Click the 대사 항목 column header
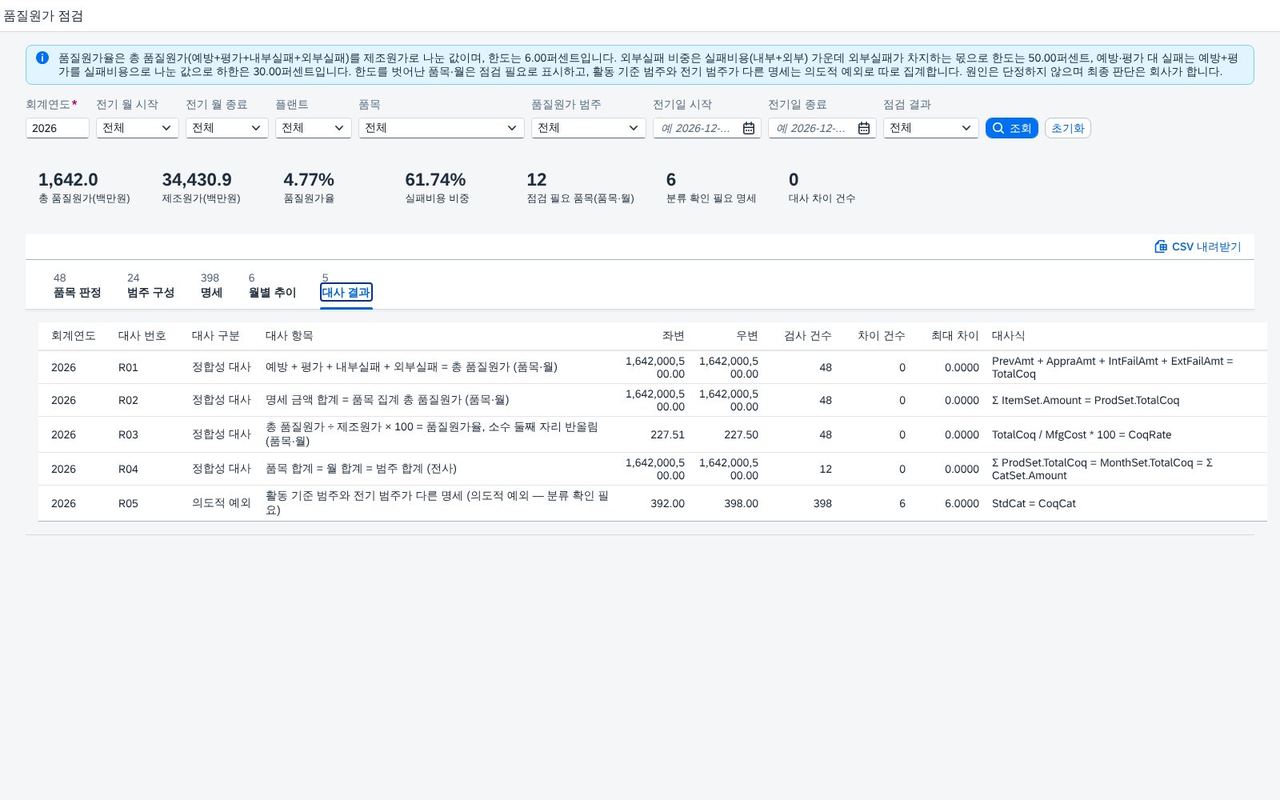This screenshot has width=1280, height=800. [289, 336]
